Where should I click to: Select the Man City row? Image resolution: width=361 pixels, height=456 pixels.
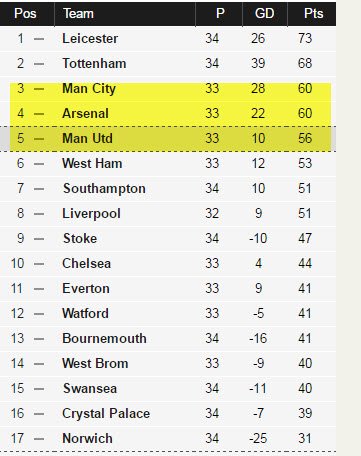(171, 89)
